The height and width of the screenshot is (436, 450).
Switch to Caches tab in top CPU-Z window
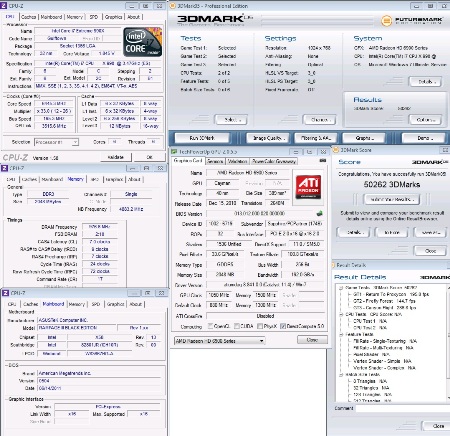click(x=29, y=17)
